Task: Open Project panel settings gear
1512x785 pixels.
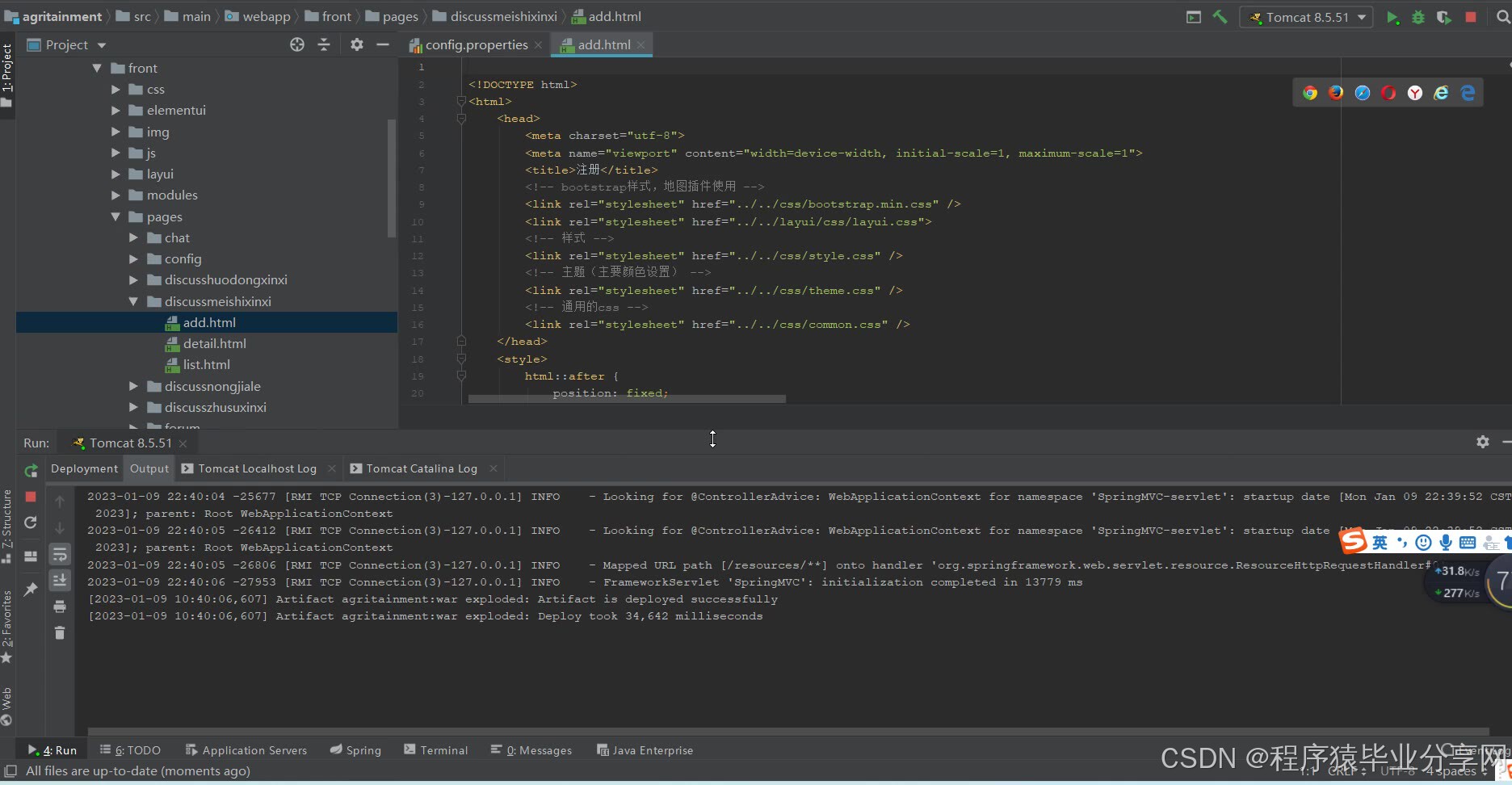Action: (357, 45)
